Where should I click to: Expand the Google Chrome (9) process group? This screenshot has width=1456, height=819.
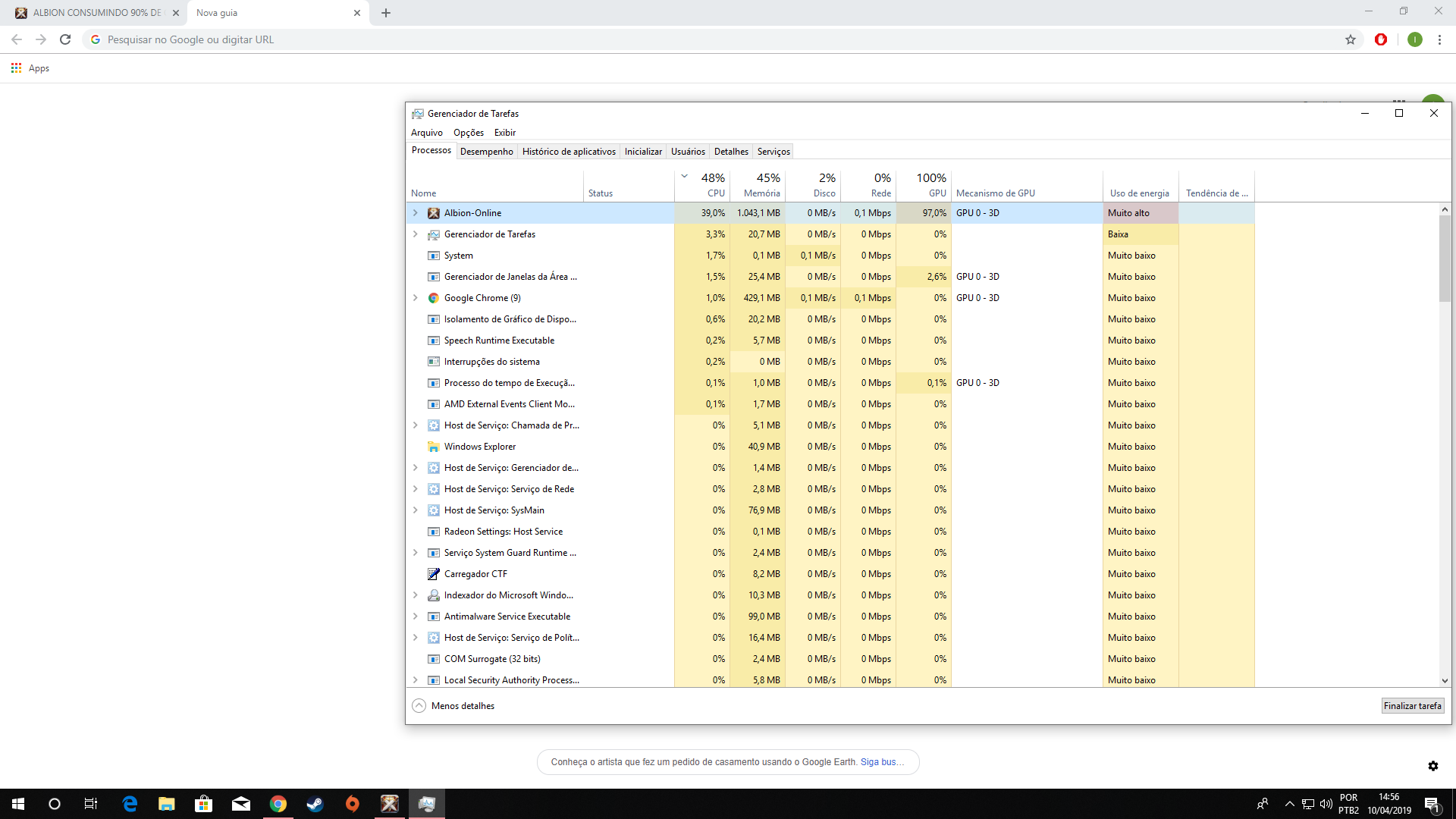tap(416, 298)
